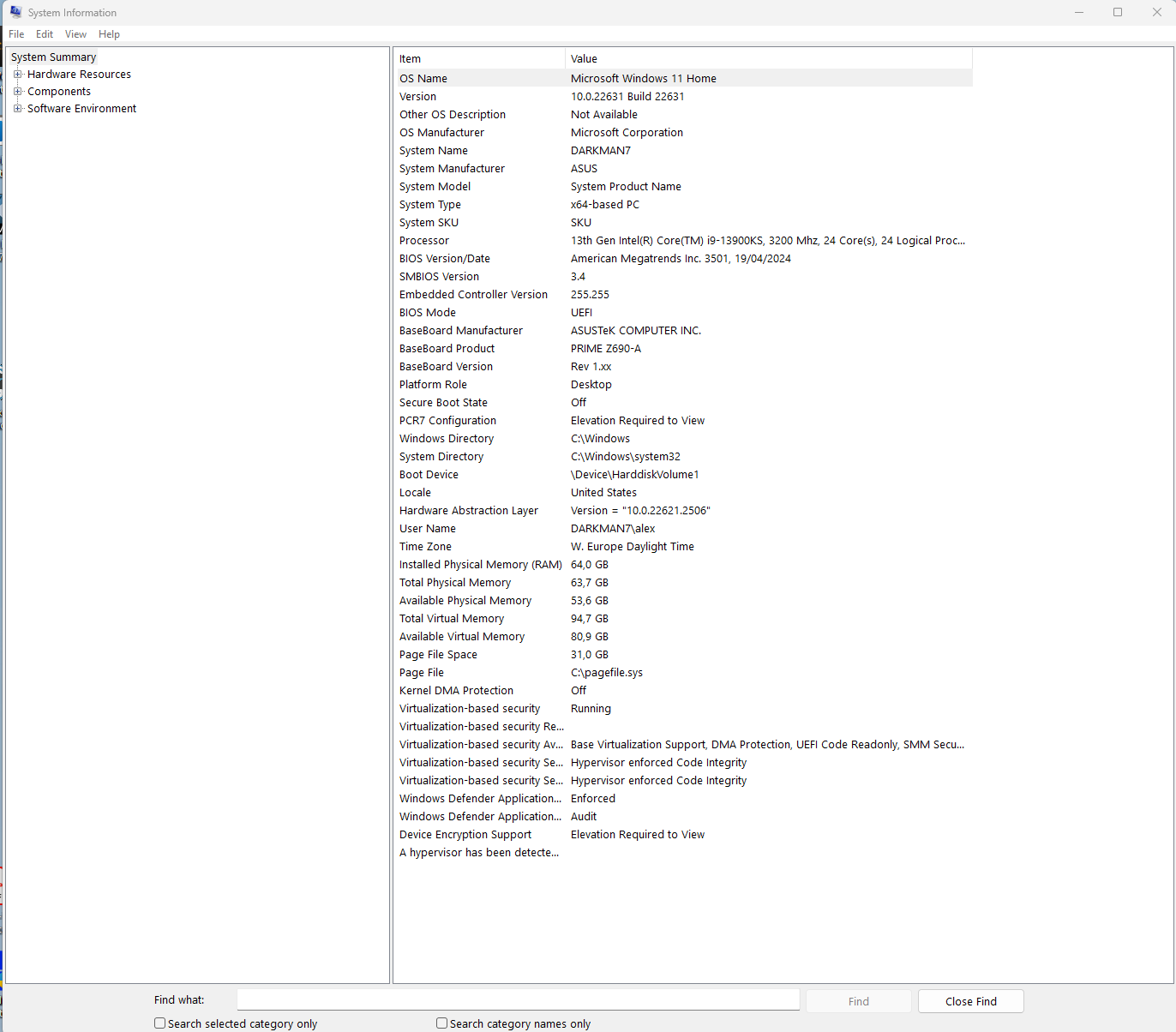Select the BIOS Version/Date row
The height and width of the screenshot is (1032, 1176).
[683, 259]
